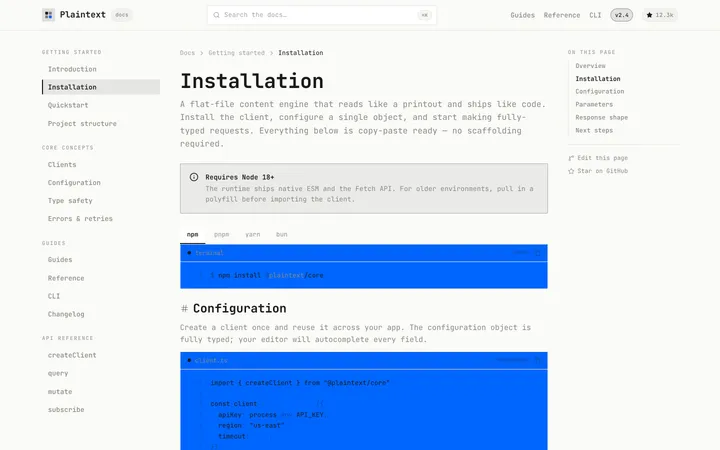Click the Plaintext site title
The image size is (720, 450).
pyautogui.click(x=83, y=15)
